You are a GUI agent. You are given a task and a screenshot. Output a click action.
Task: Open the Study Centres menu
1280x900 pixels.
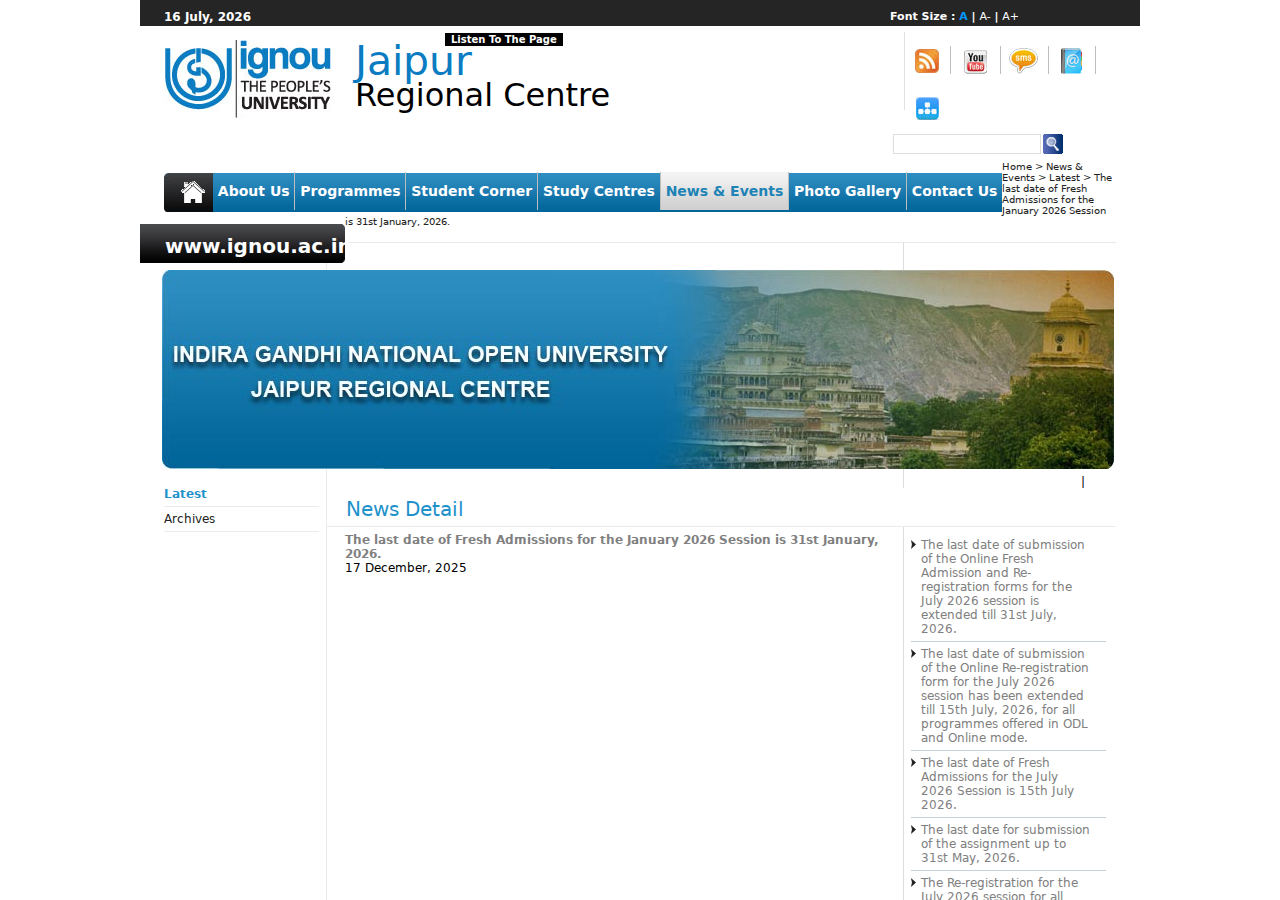(599, 192)
